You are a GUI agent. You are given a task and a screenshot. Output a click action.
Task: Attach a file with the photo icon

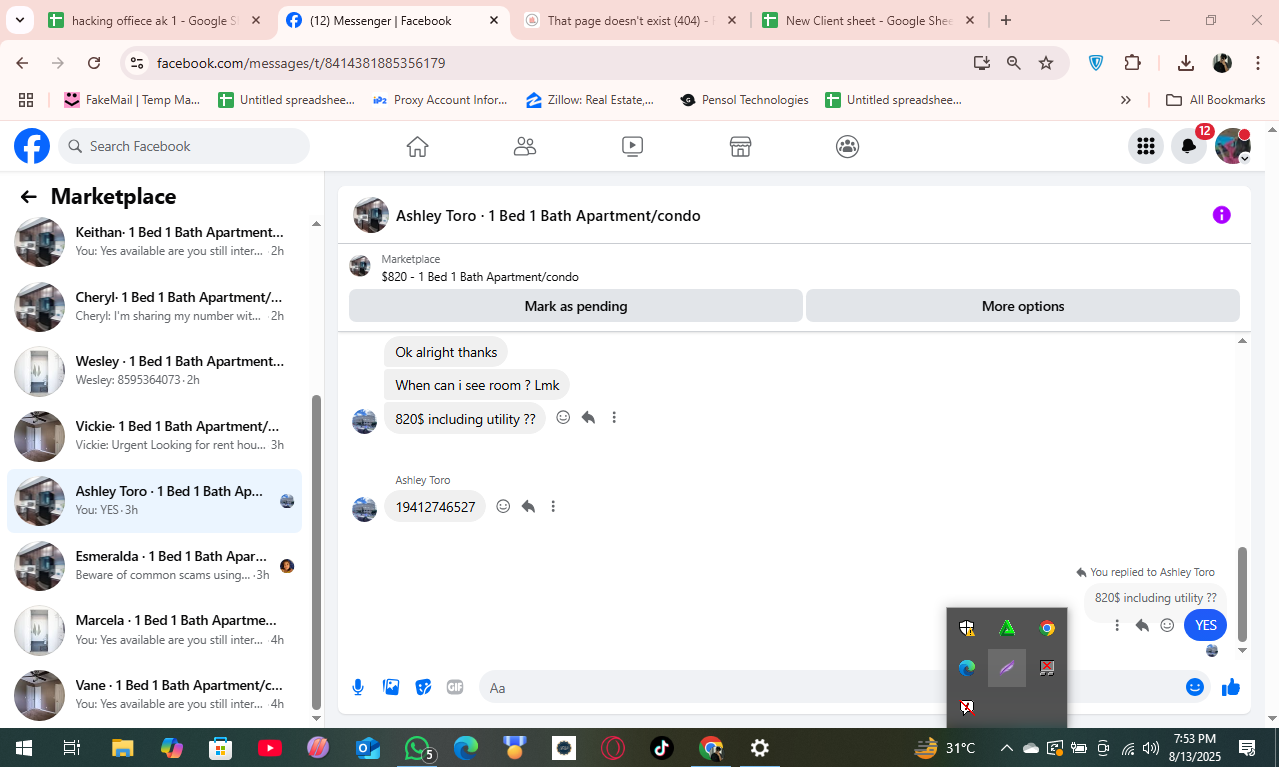[391, 687]
